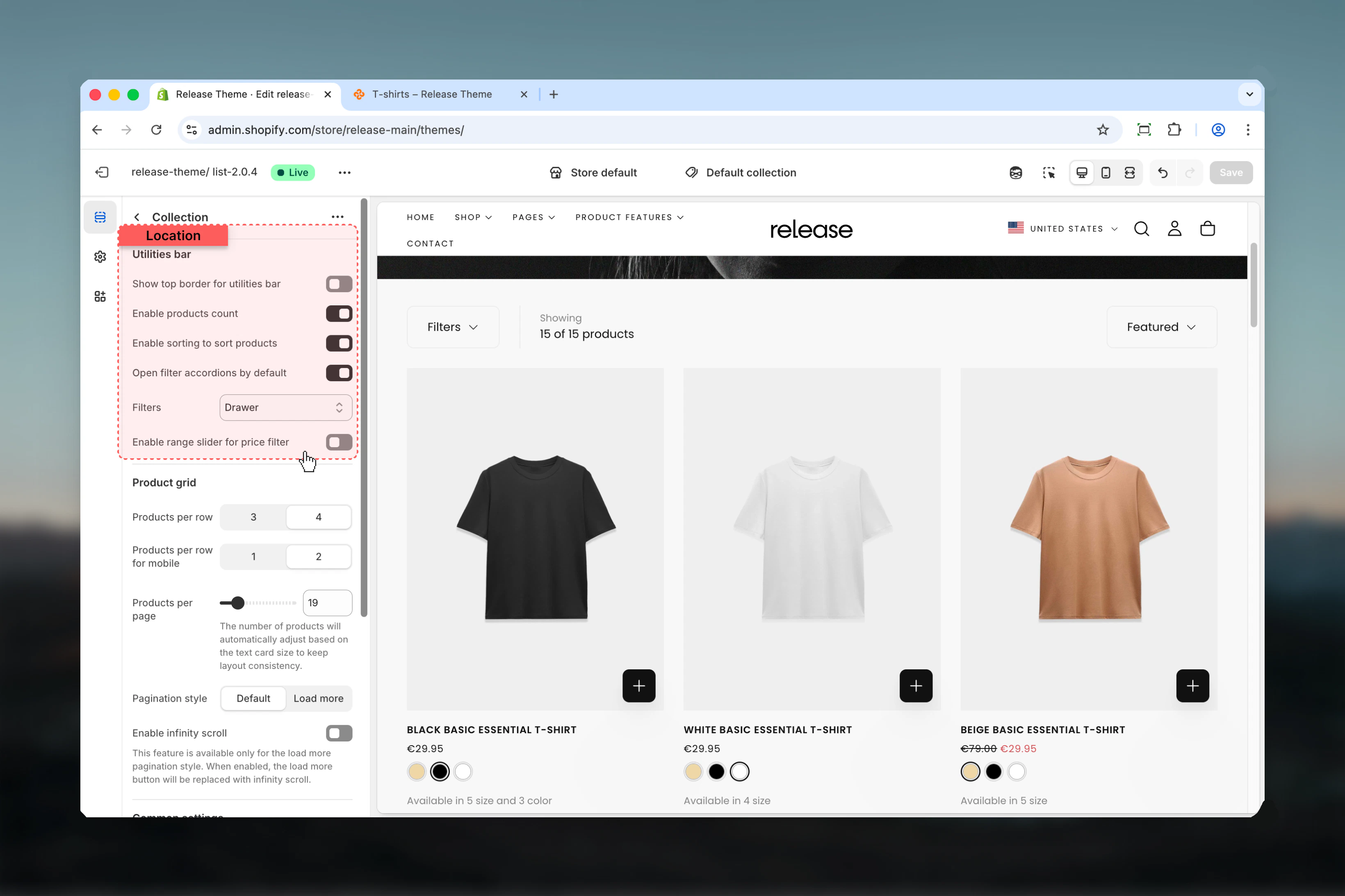Expand the storefront Filters dropdown
The image size is (1345, 896).
point(453,327)
